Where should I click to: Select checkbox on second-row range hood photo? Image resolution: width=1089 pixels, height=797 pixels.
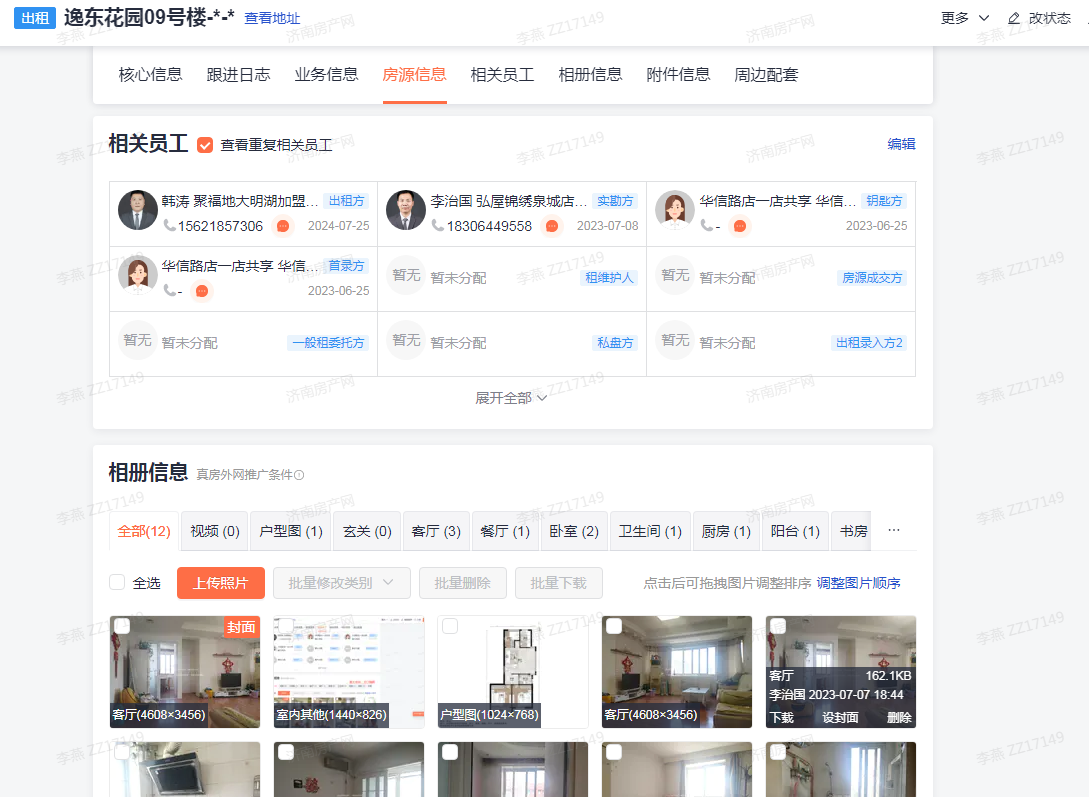tap(122, 753)
